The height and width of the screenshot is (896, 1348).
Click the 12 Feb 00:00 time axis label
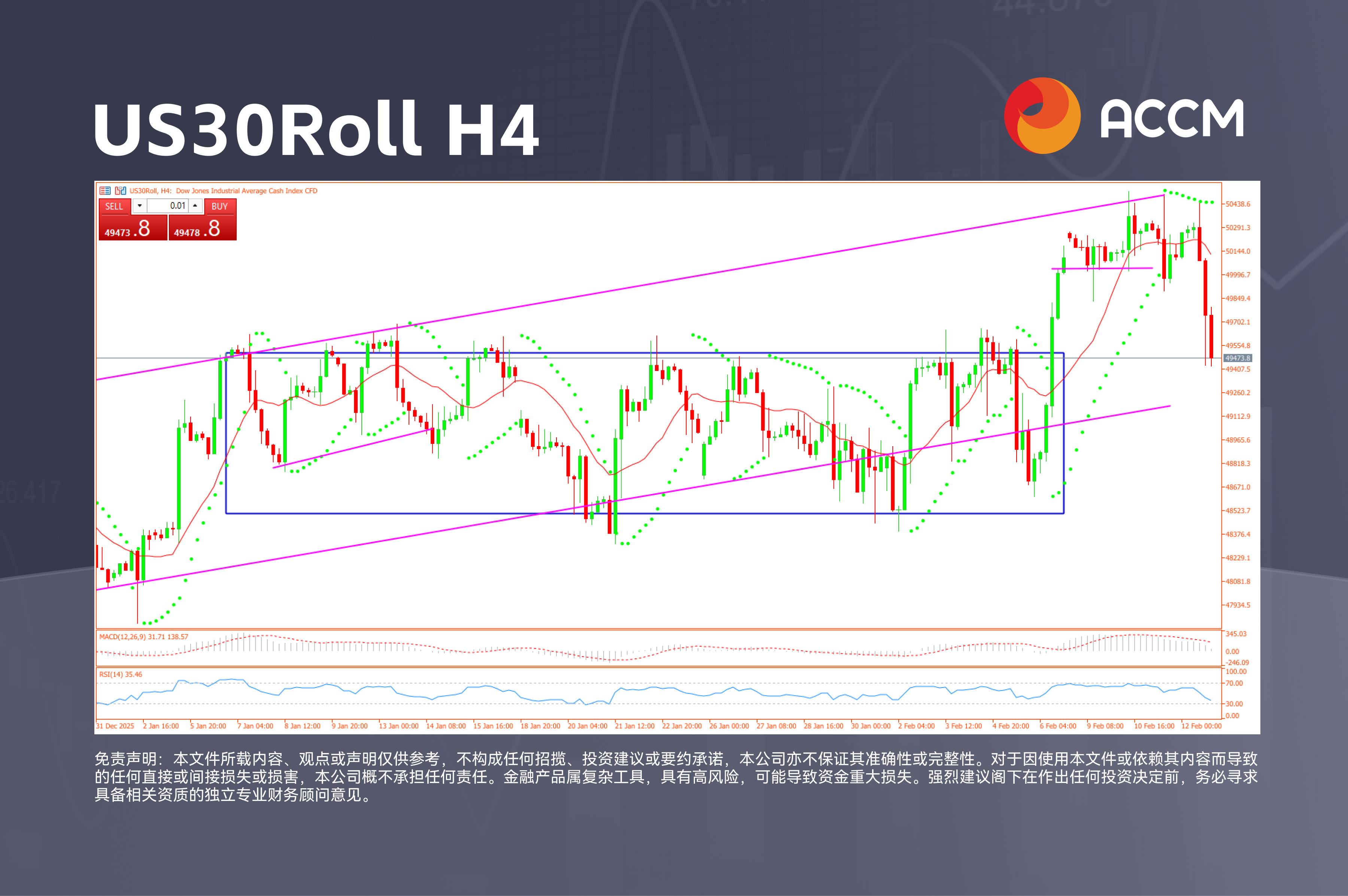click(x=1201, y=726)
